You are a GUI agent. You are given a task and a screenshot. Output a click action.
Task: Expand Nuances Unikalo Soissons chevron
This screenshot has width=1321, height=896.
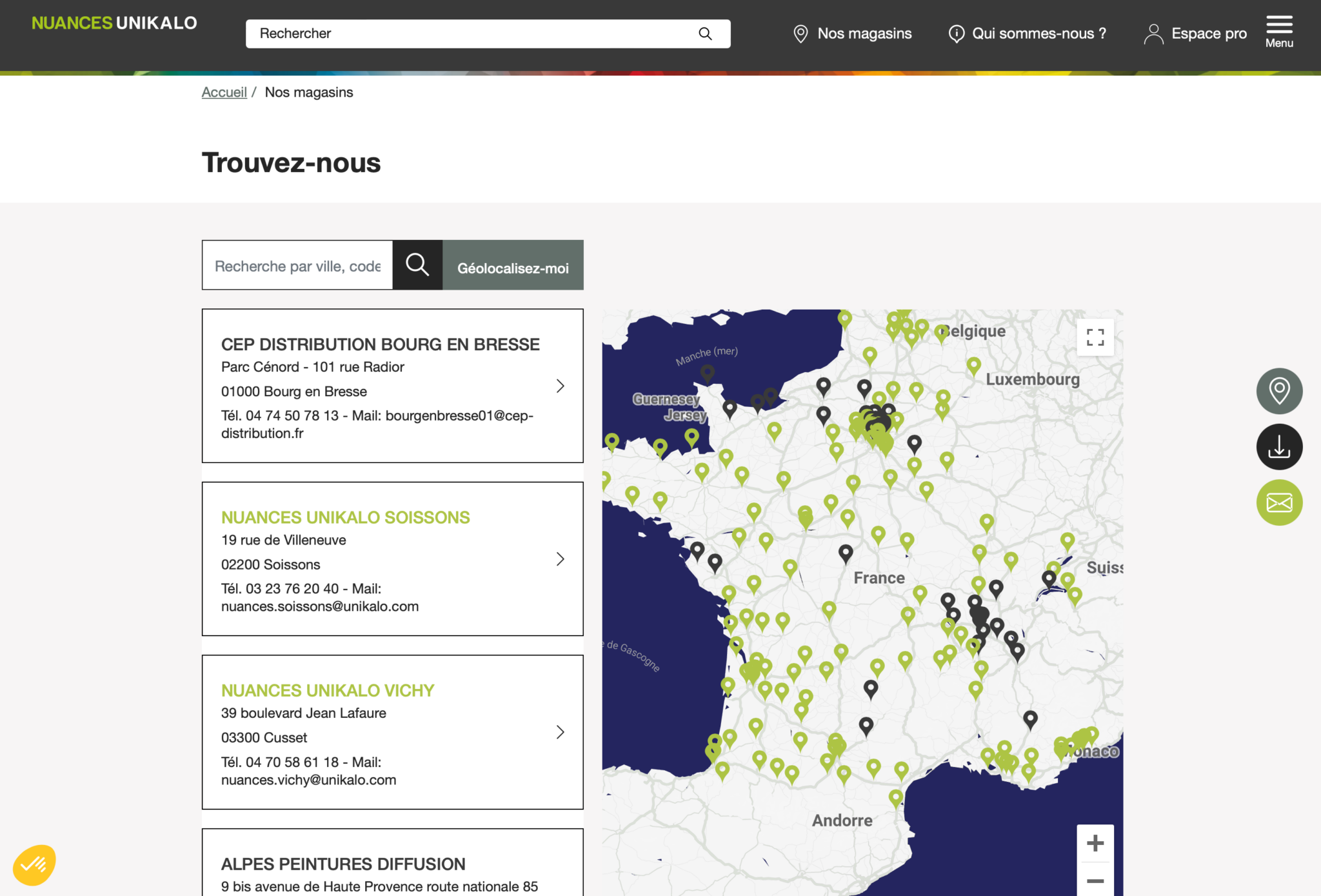click(560, 559)
